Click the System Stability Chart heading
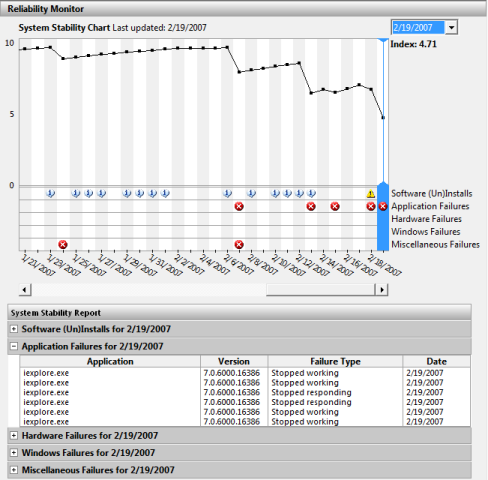The height and width of the screenshot is (480, 488). pos(64,28)
